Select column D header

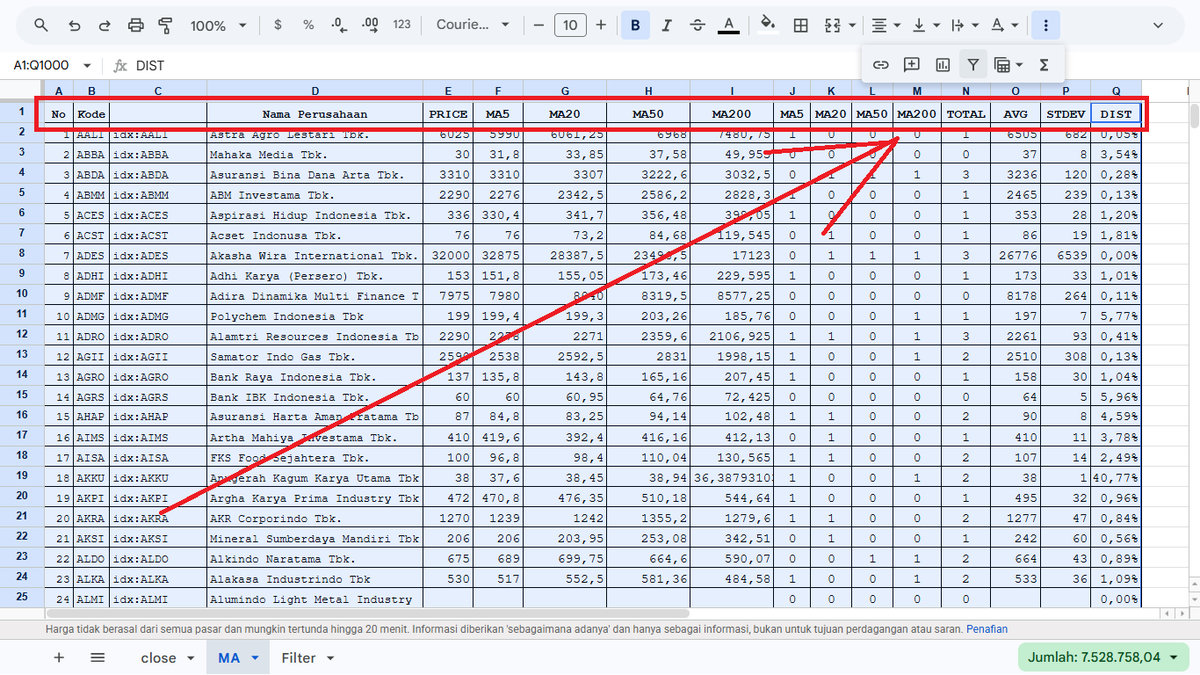coord(315,90)
